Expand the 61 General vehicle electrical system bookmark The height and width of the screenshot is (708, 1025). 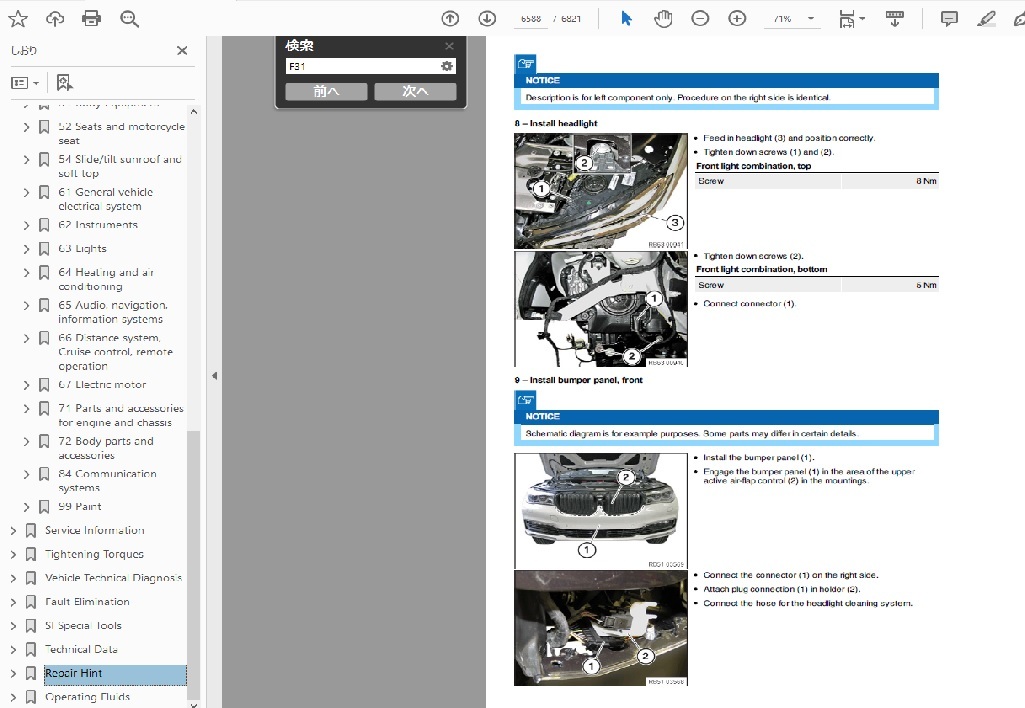(26, 192)
